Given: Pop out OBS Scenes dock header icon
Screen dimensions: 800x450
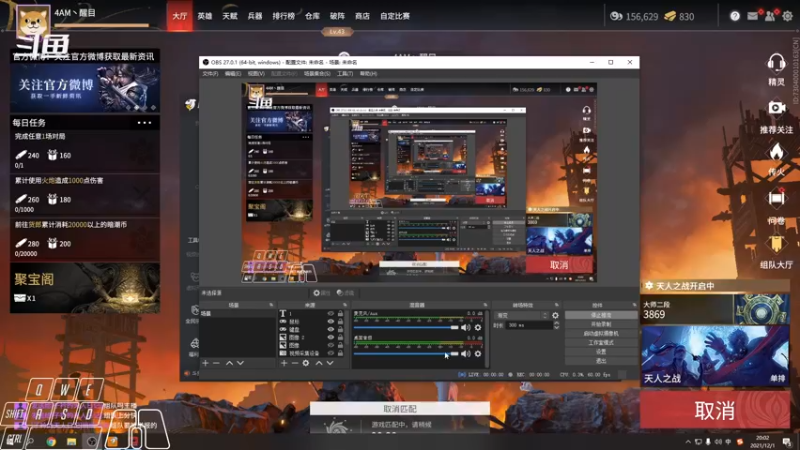Looking at the screenshot, I should click(271, 305).
